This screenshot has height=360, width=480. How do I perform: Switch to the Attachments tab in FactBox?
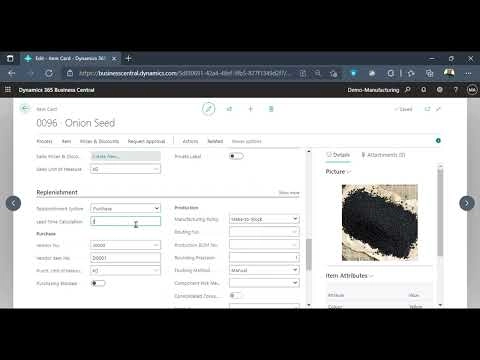(x=383, y=155)
